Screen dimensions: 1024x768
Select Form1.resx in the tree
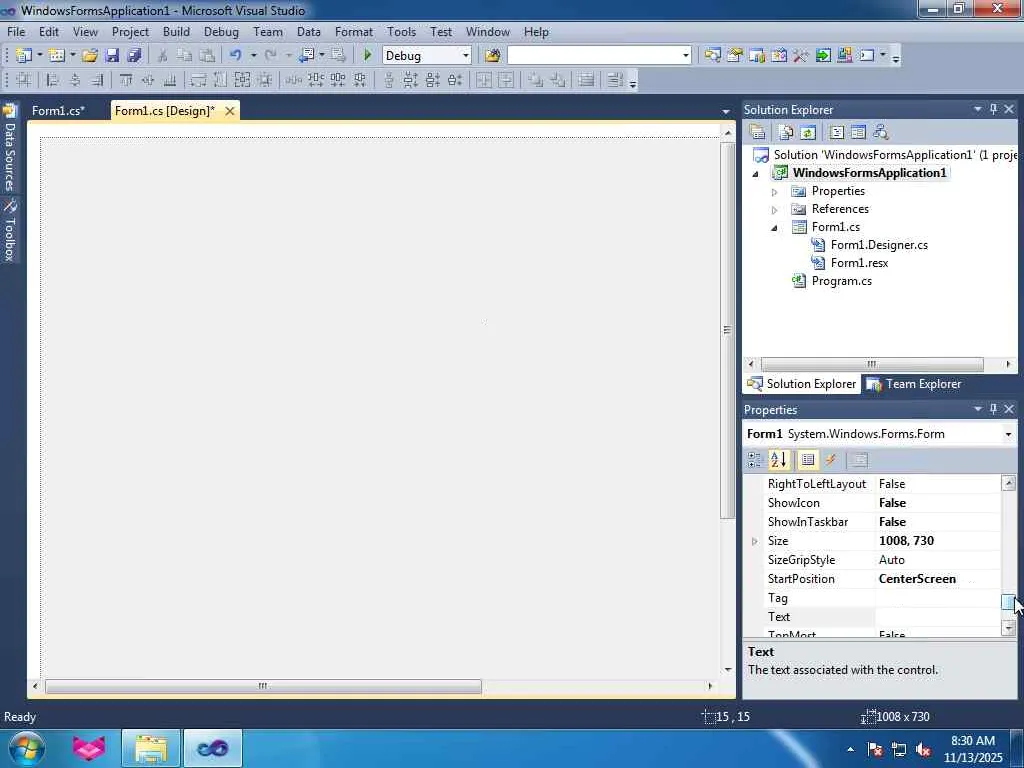click(x=859, y=263)
